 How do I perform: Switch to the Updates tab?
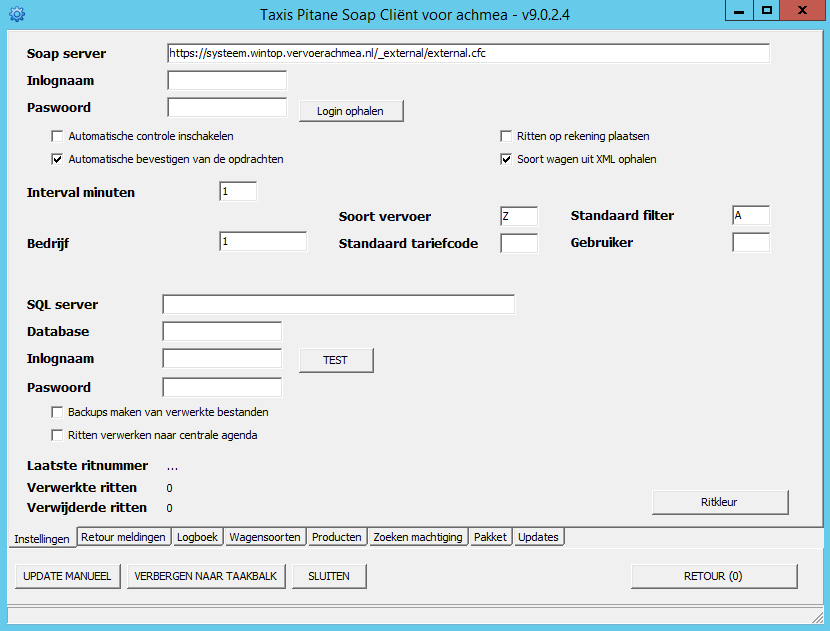coord(538,537)
